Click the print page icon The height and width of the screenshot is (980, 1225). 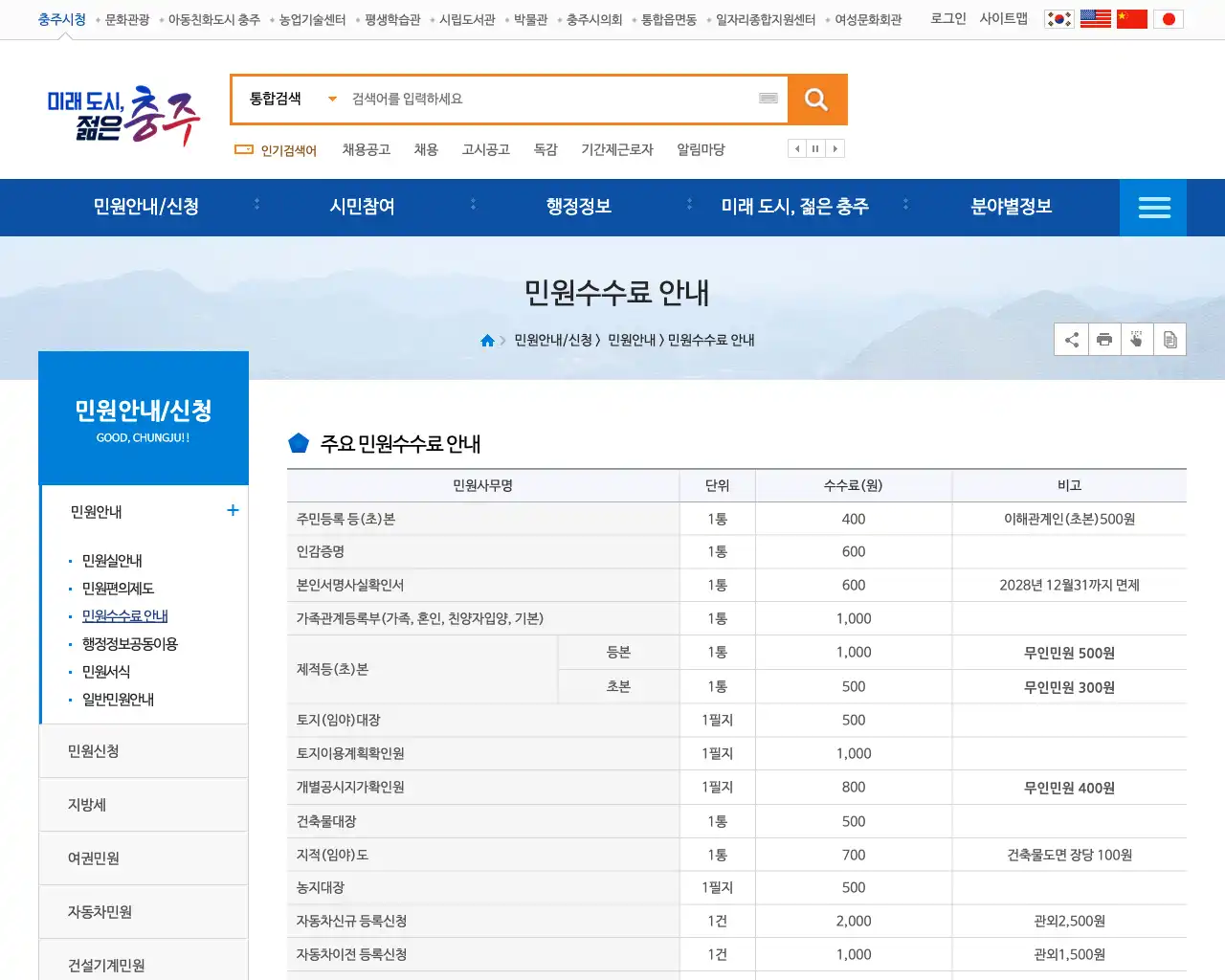coord(1104,340)
